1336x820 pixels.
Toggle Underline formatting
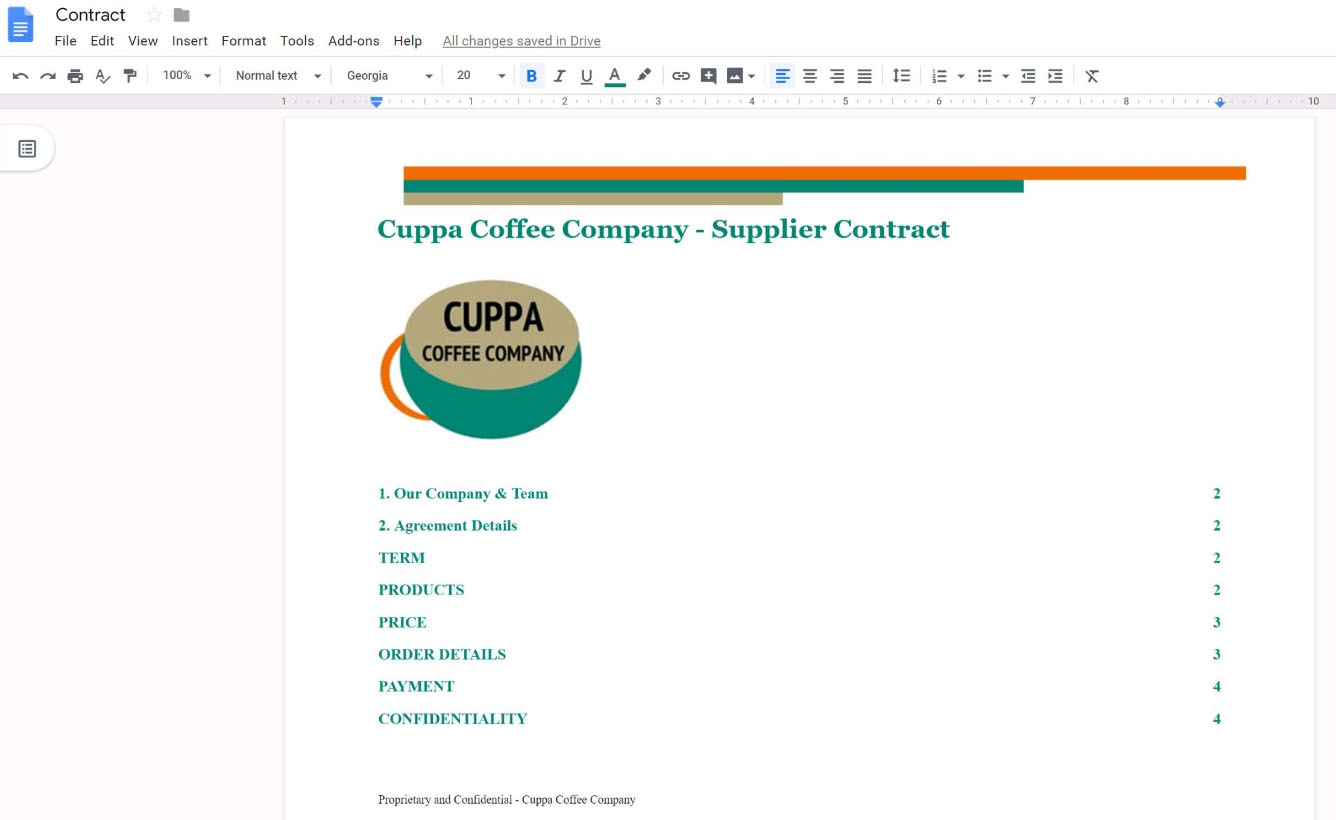tap(587, 76)
